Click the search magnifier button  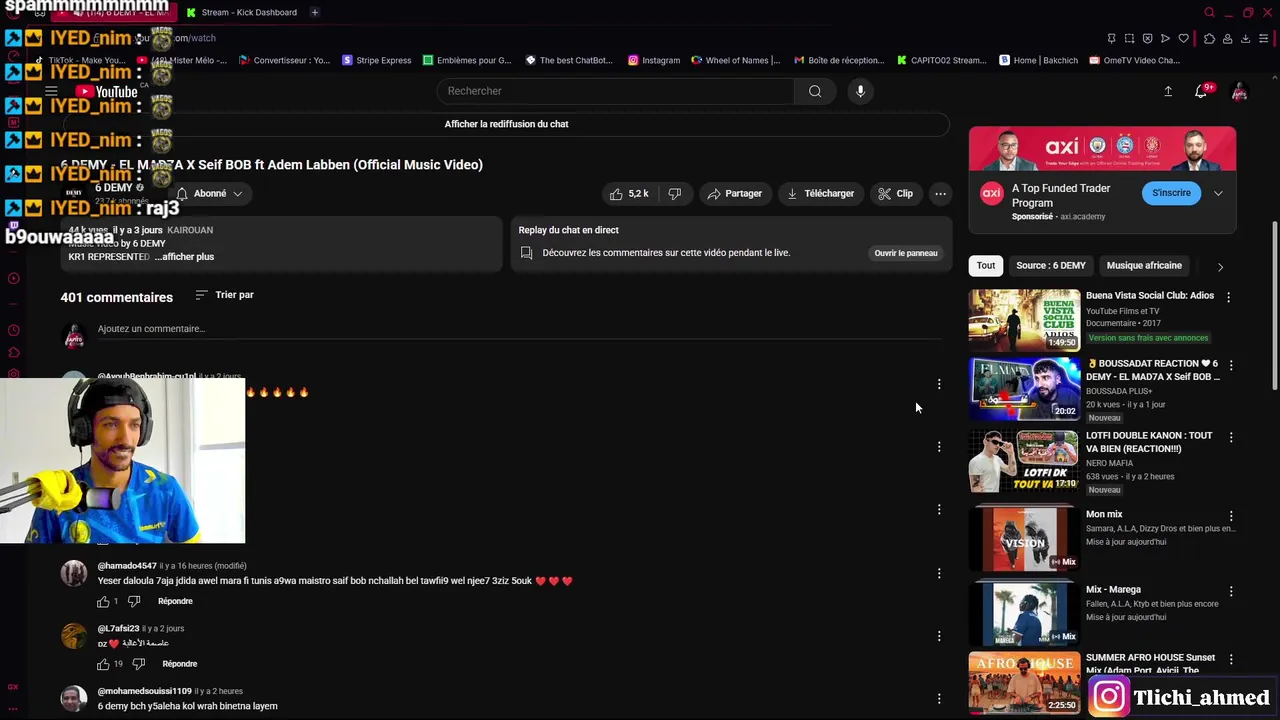tap(815, 91)
